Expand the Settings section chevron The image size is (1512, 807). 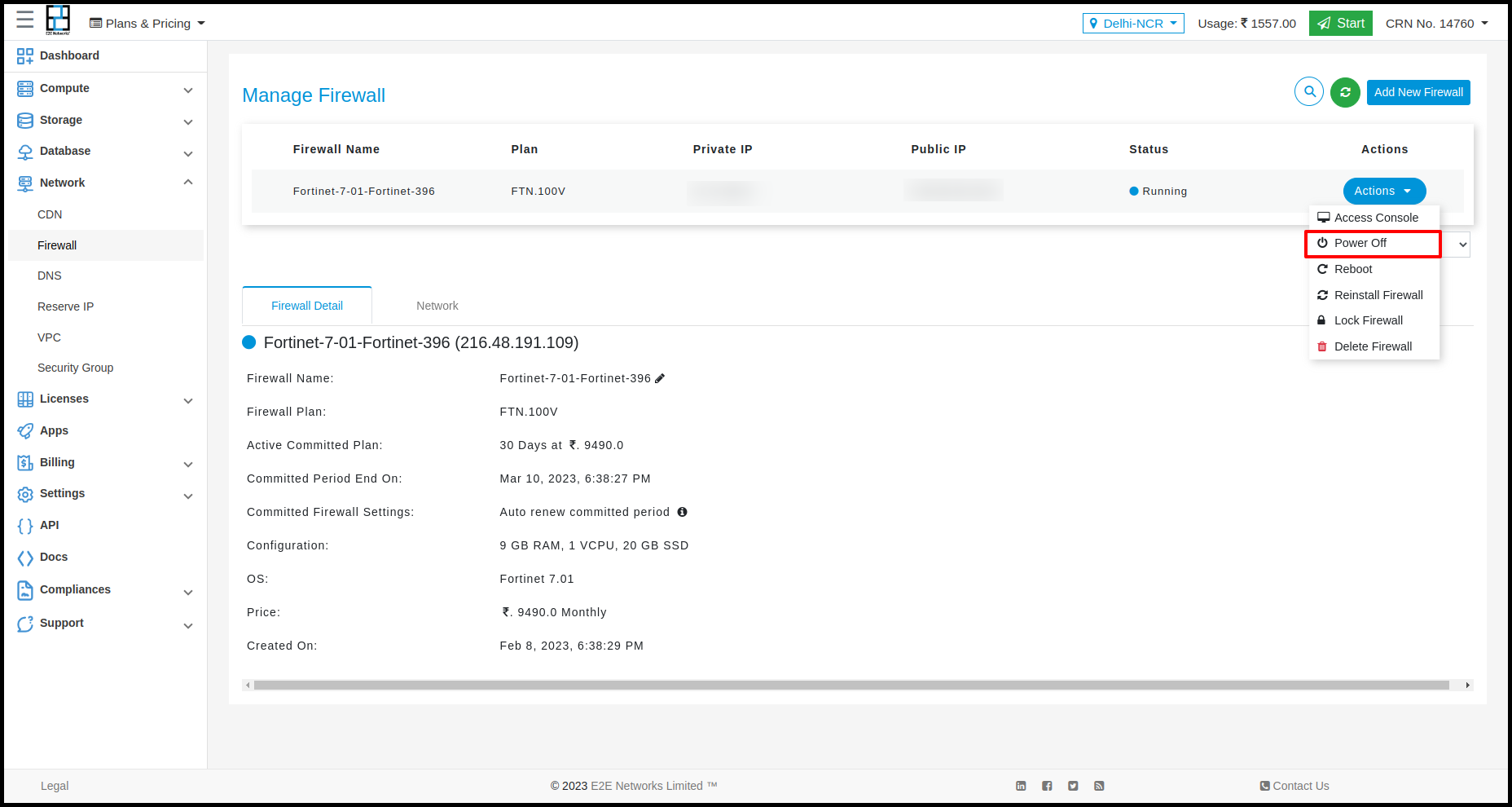(x=188, y=496)
